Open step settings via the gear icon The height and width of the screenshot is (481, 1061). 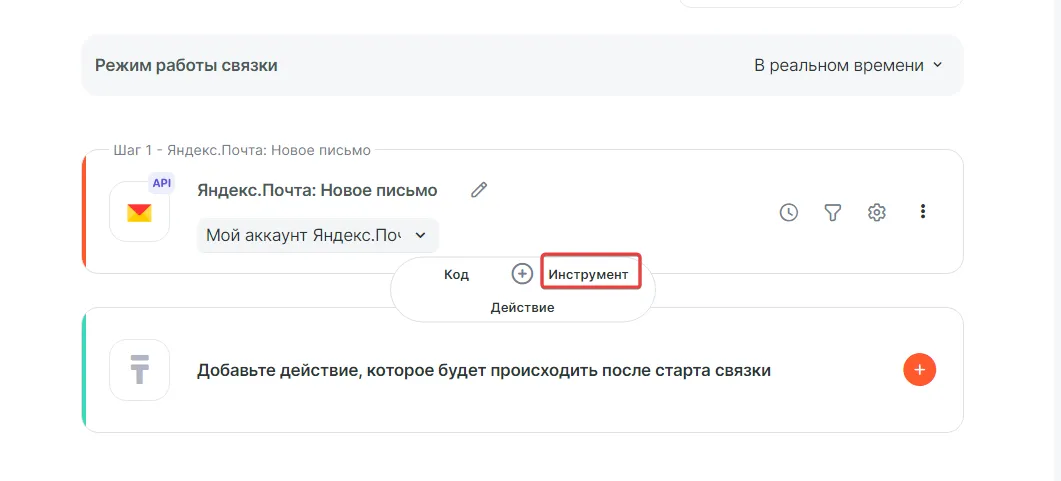click(x=877, y=212)
